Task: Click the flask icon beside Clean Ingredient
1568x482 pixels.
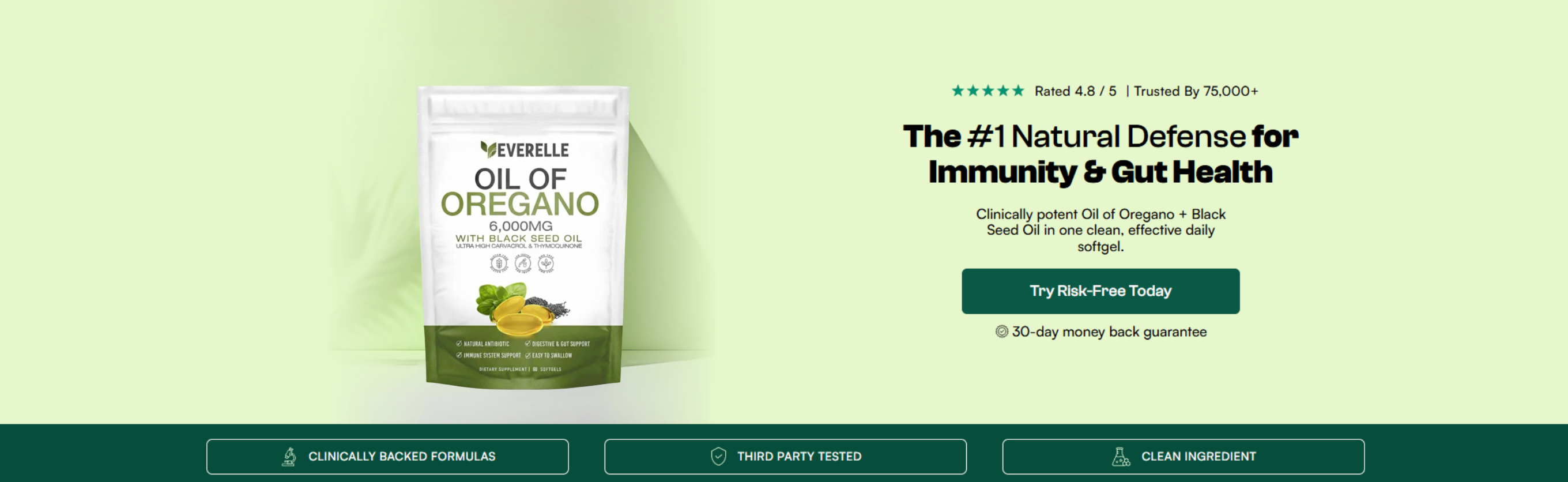Action: pos(1121,457)
